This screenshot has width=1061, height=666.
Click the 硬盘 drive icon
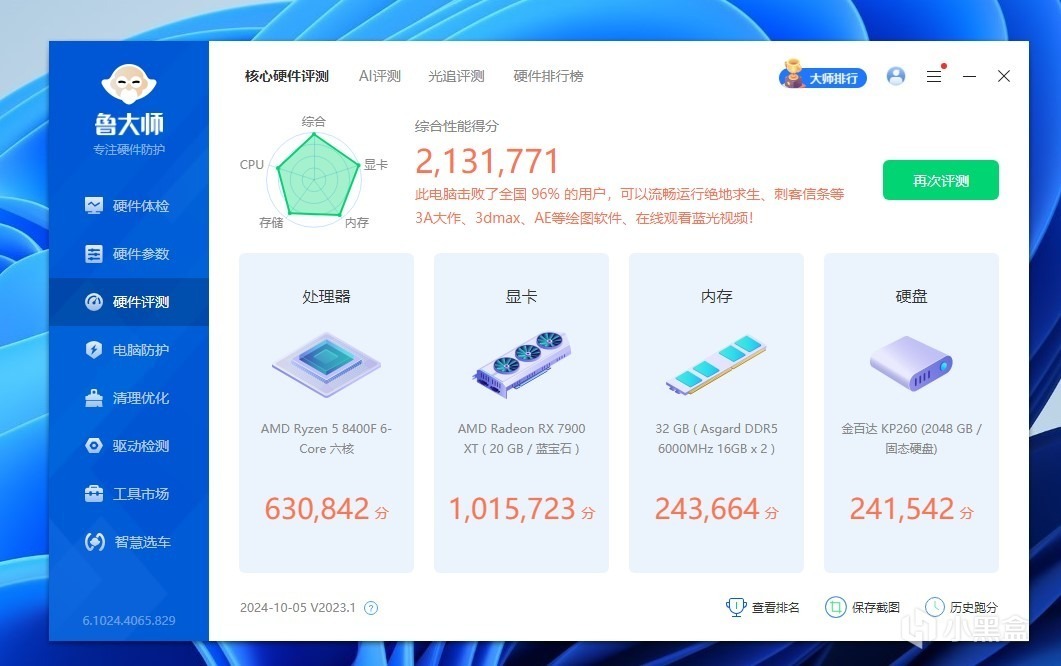[911, 363]
